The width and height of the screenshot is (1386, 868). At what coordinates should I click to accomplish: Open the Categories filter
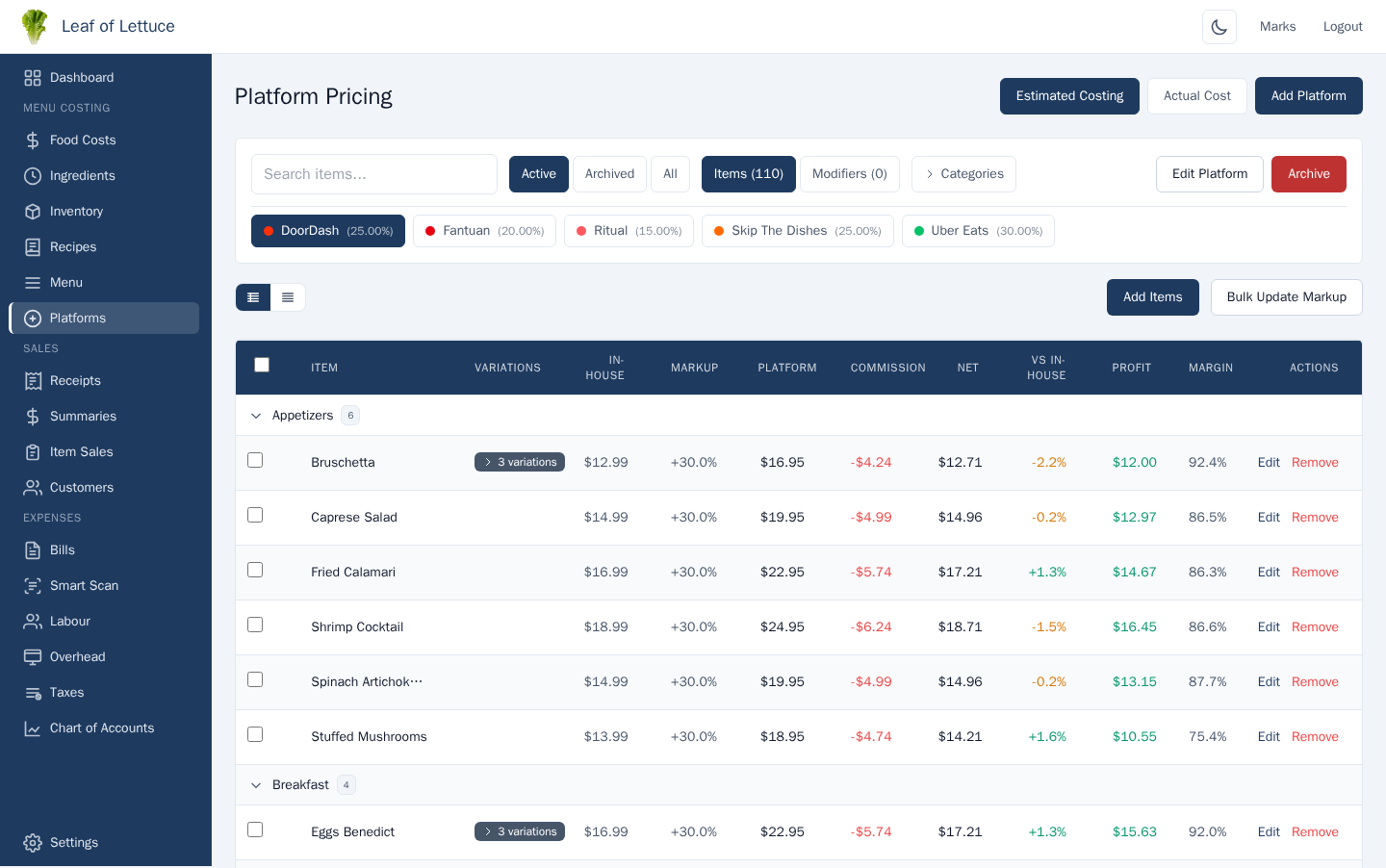(963, 173)
